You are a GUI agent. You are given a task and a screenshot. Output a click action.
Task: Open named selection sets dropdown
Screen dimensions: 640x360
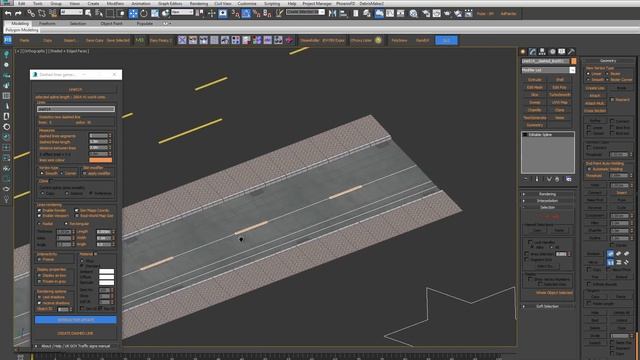tap(305, 12)
